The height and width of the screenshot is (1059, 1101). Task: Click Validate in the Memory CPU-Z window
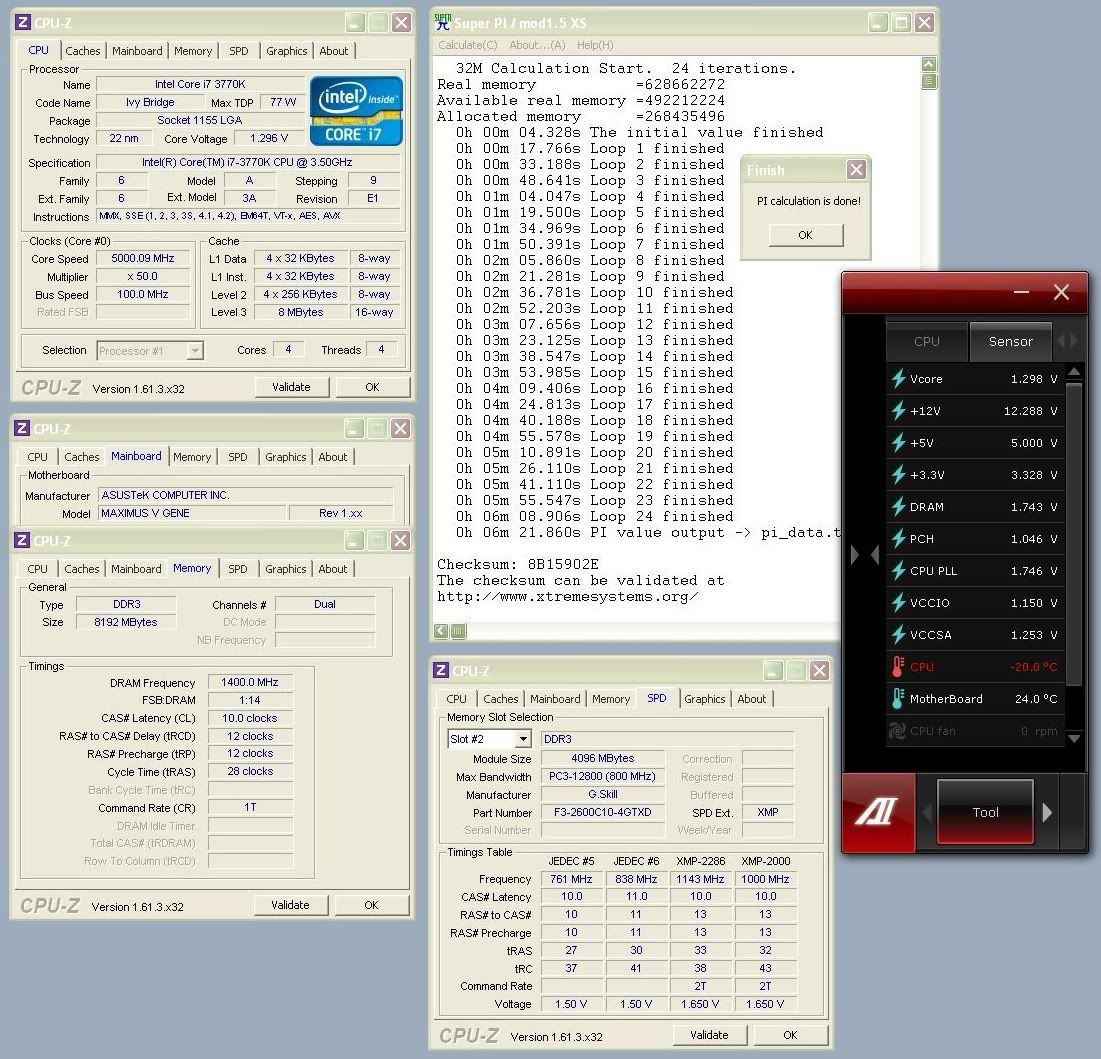(x=290, y=905)
